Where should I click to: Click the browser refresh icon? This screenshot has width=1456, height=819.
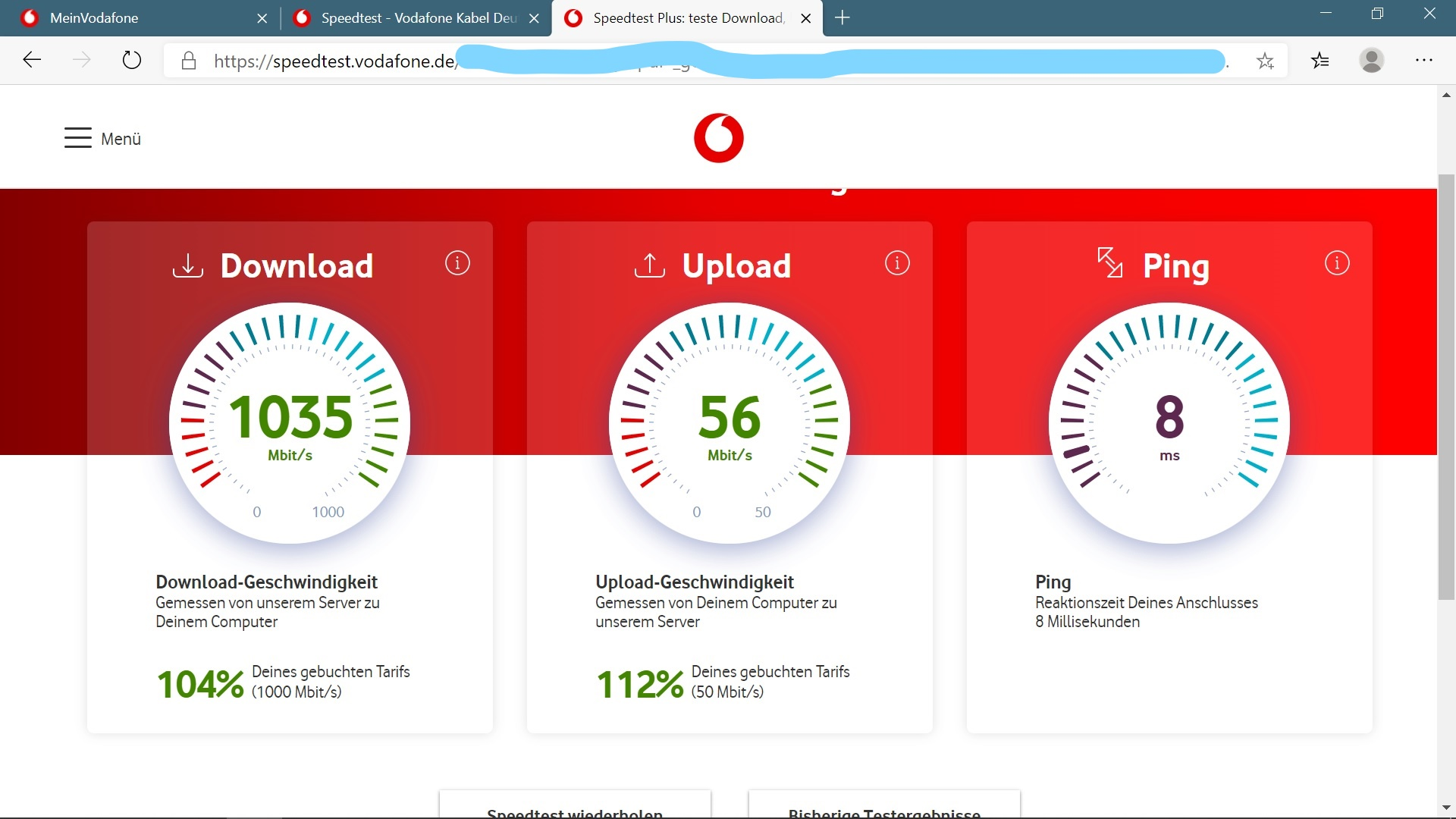pos(132,60)
